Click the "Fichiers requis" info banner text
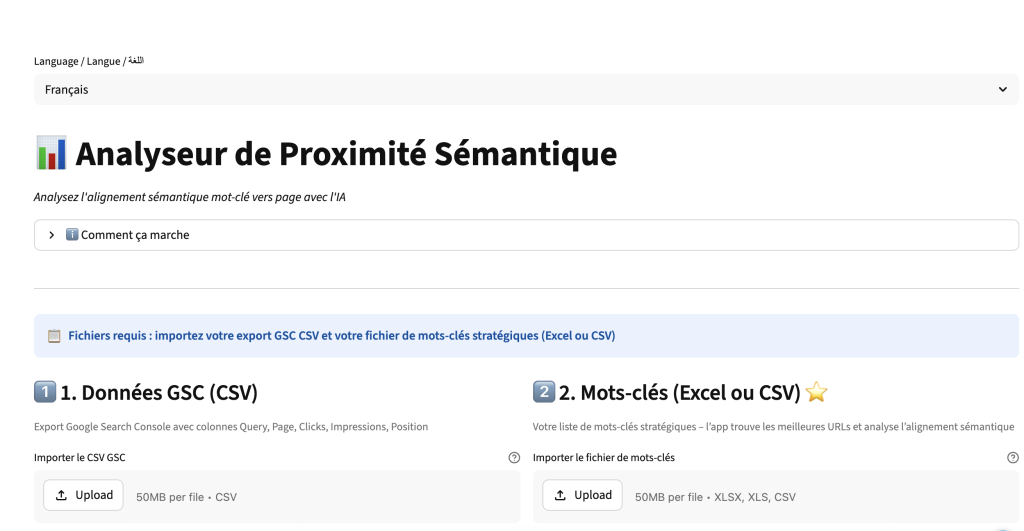This screenshot has height=531, width=1024. 341,336
